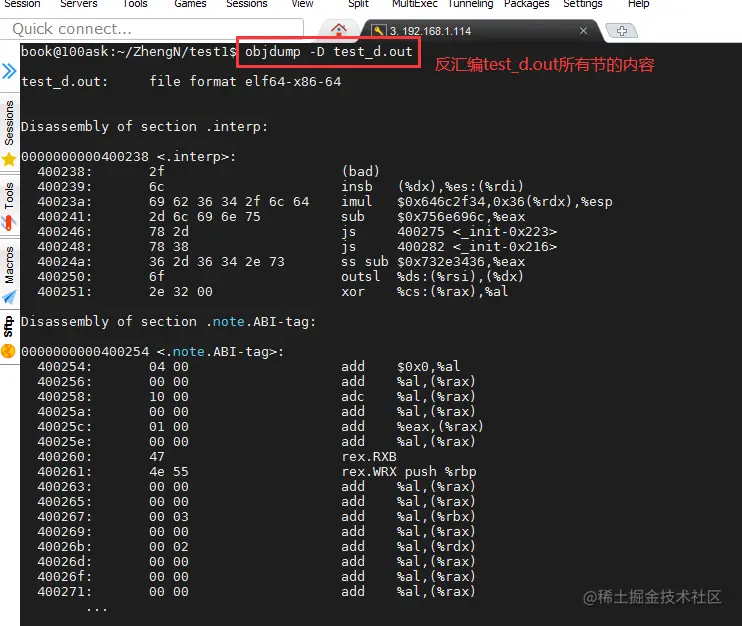The image size is (742, 626).
Task: Expand the sidebar with double chevron
Action: [9, 71]
